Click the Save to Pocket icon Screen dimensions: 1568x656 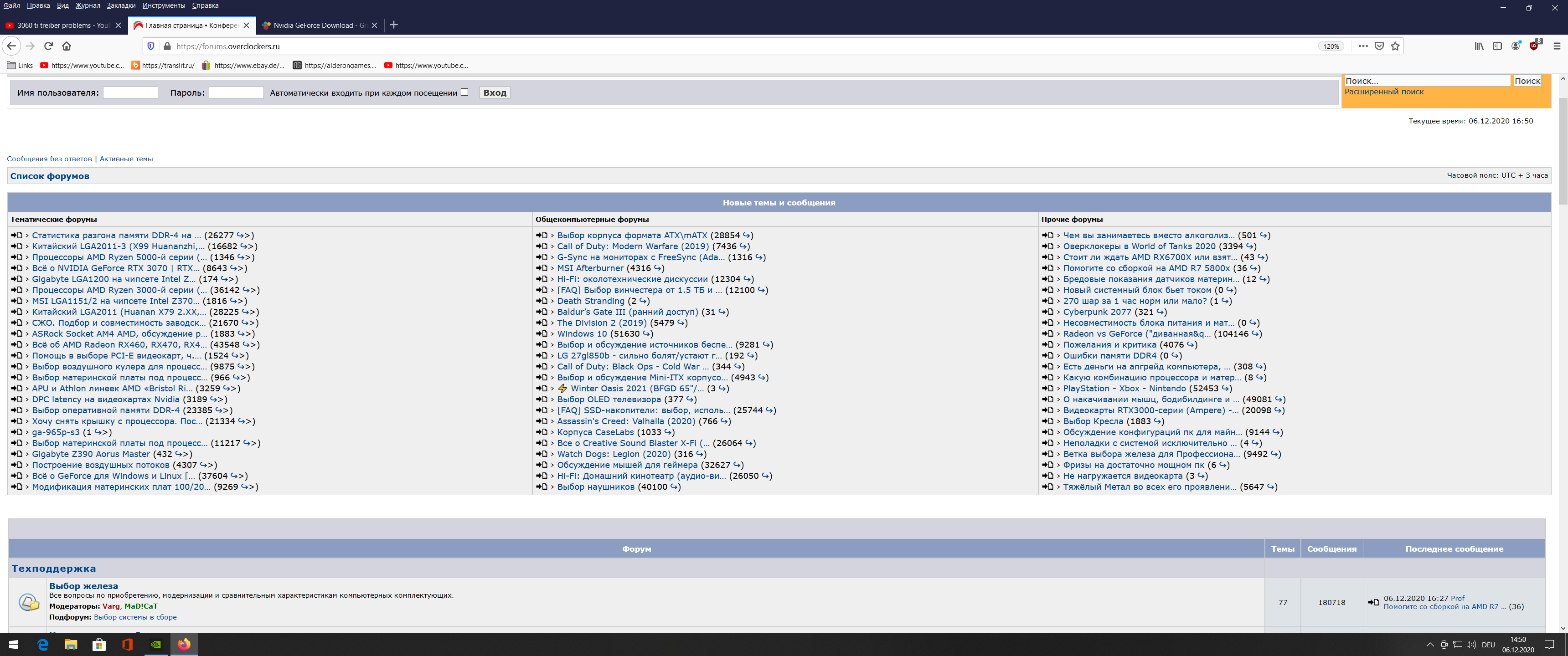point(1379,46)
